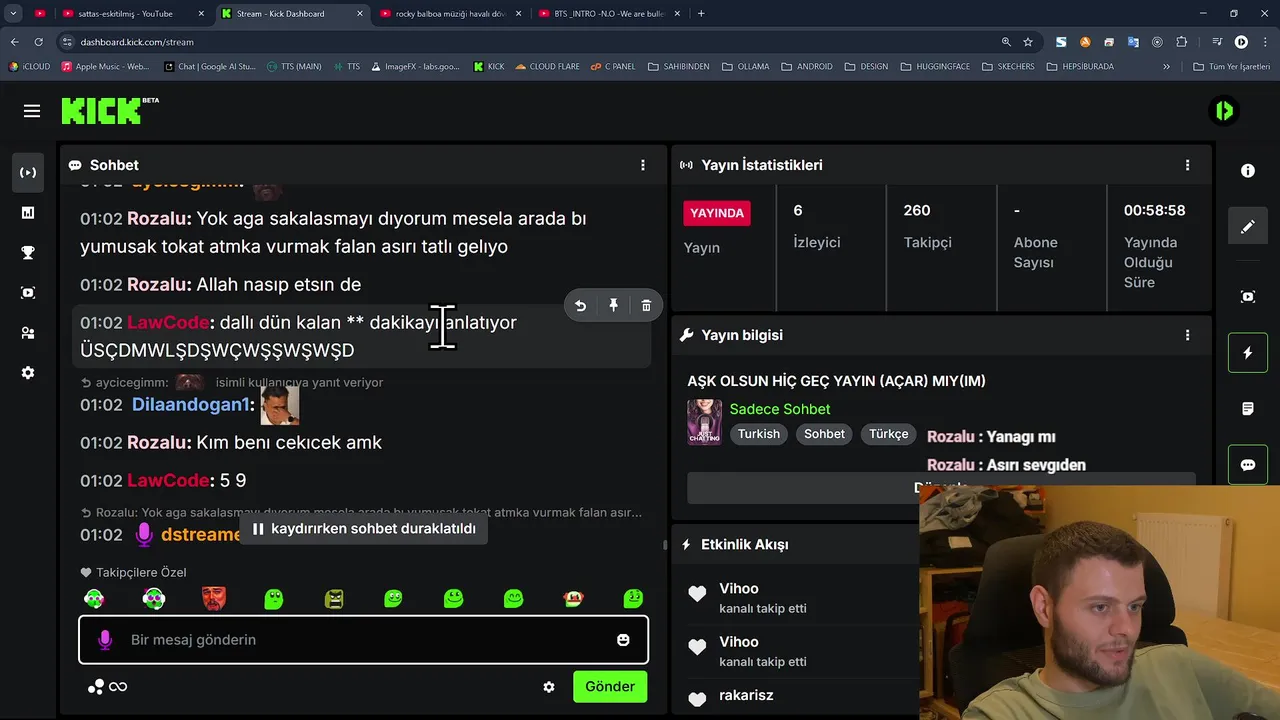The width and height of the screenshot is (1280, 720).
Task: Click the pencil edit icon in right sidebar
Action: click(x=1248, y=227)
